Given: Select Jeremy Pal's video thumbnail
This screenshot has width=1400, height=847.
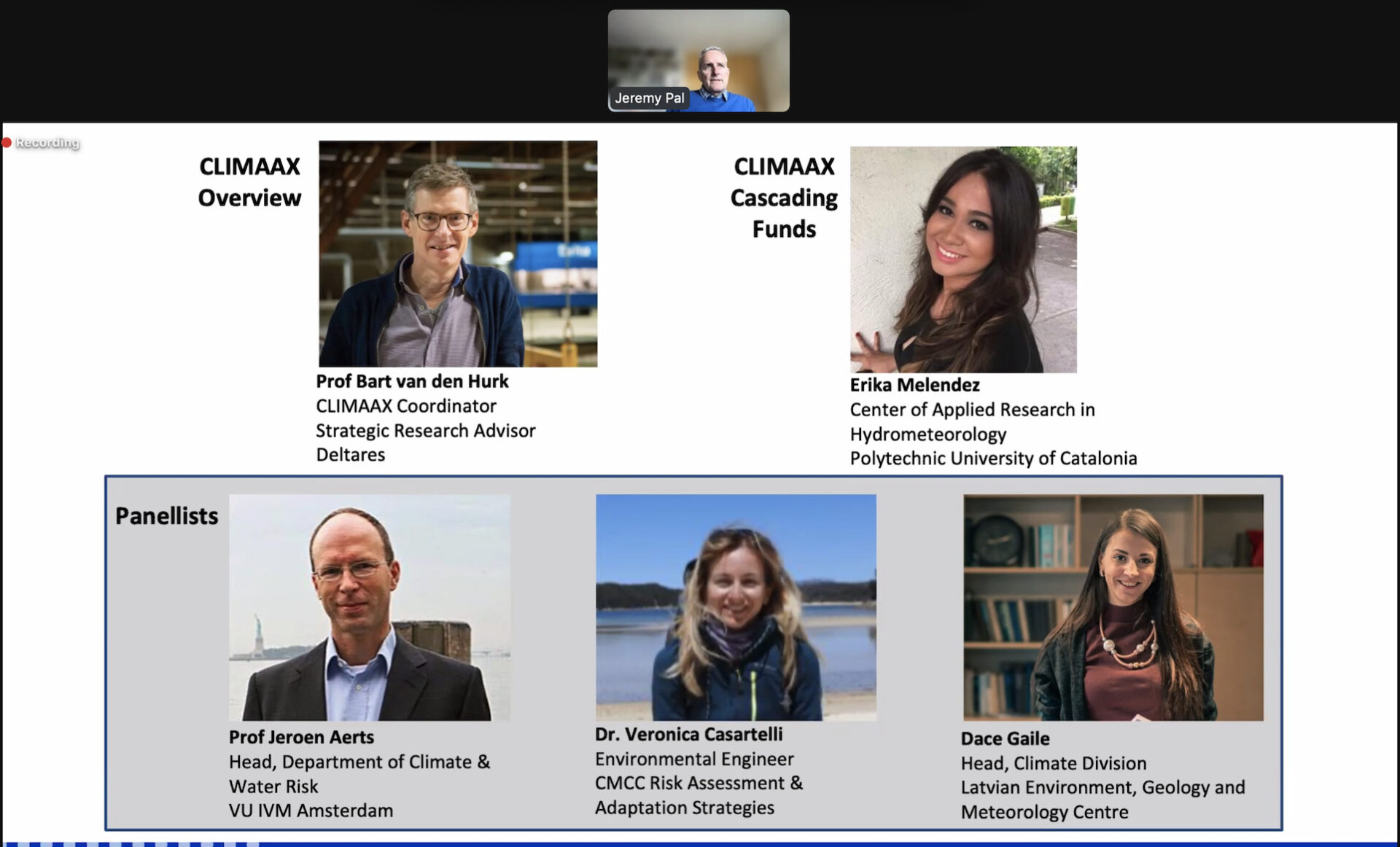Looking at the screenshot, I should click(699, 60).
